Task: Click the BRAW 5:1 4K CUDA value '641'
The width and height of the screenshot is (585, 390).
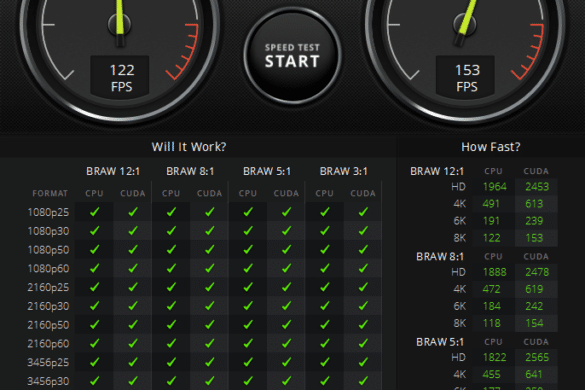Action: click(534, 374)
